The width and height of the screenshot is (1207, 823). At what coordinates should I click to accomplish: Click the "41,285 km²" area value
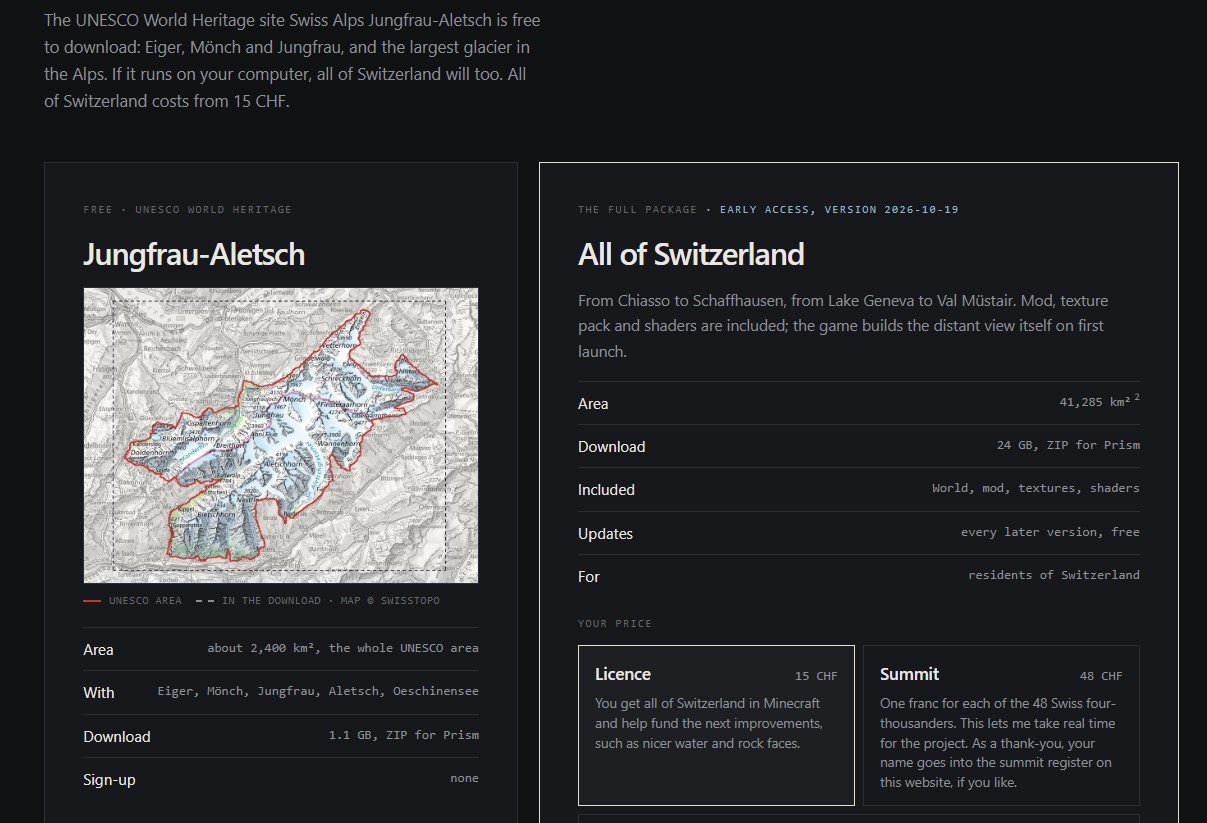[1095, 403]
